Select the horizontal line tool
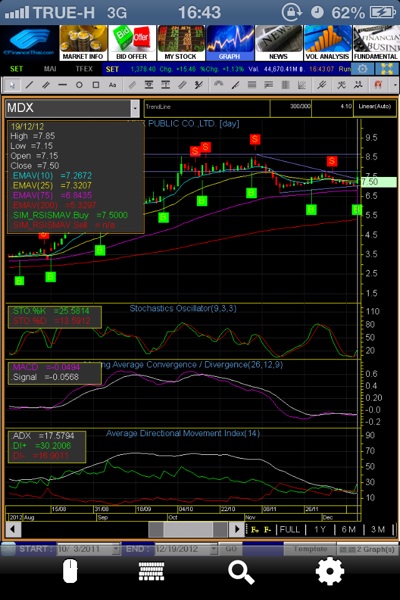 coord(62,85)
